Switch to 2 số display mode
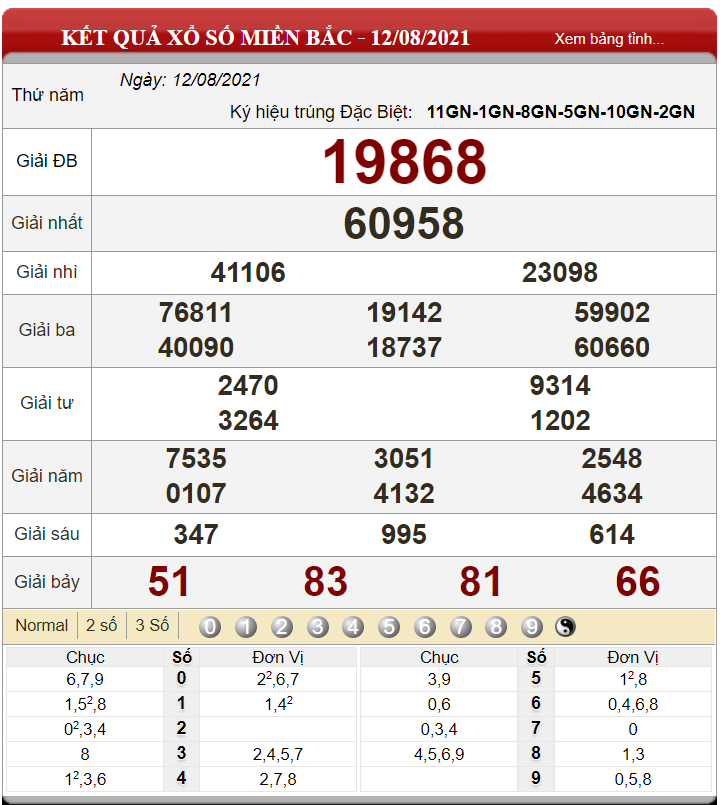This screenshot has width=724, height=805. 101,625
